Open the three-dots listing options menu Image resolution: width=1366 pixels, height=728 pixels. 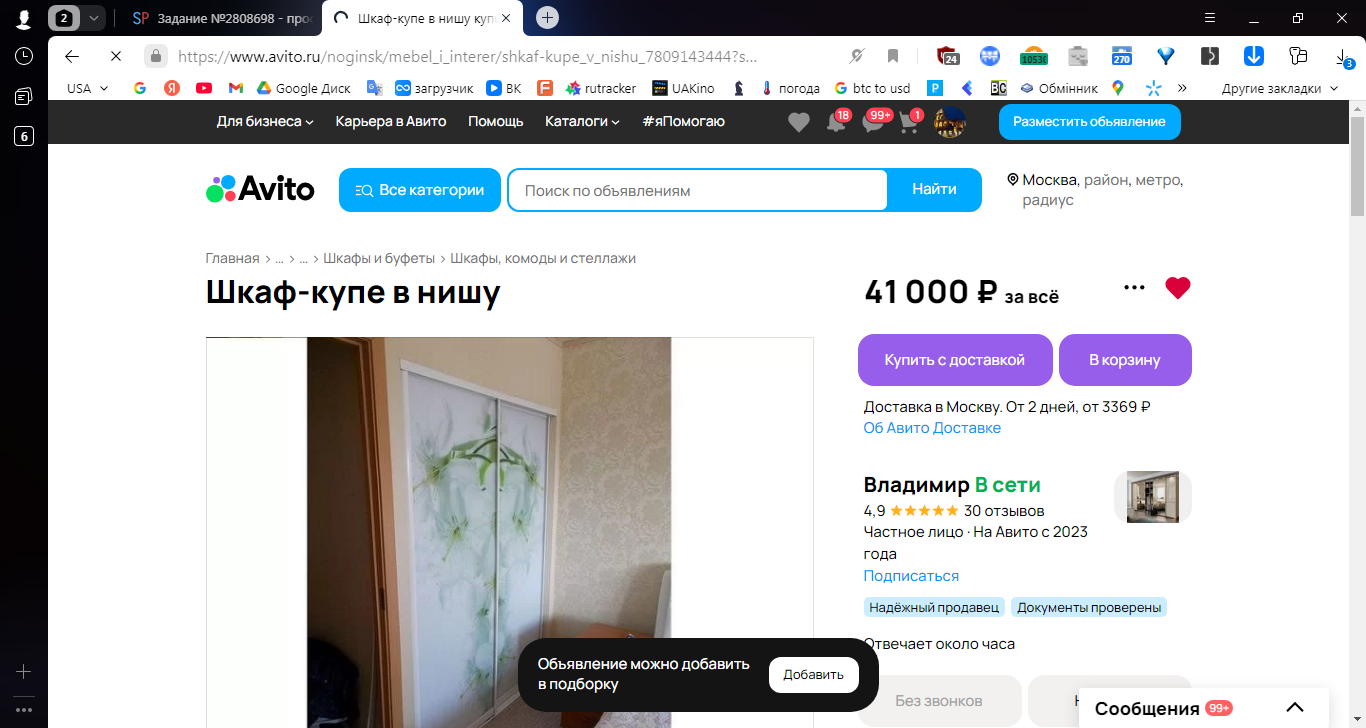coord(1134,288)
